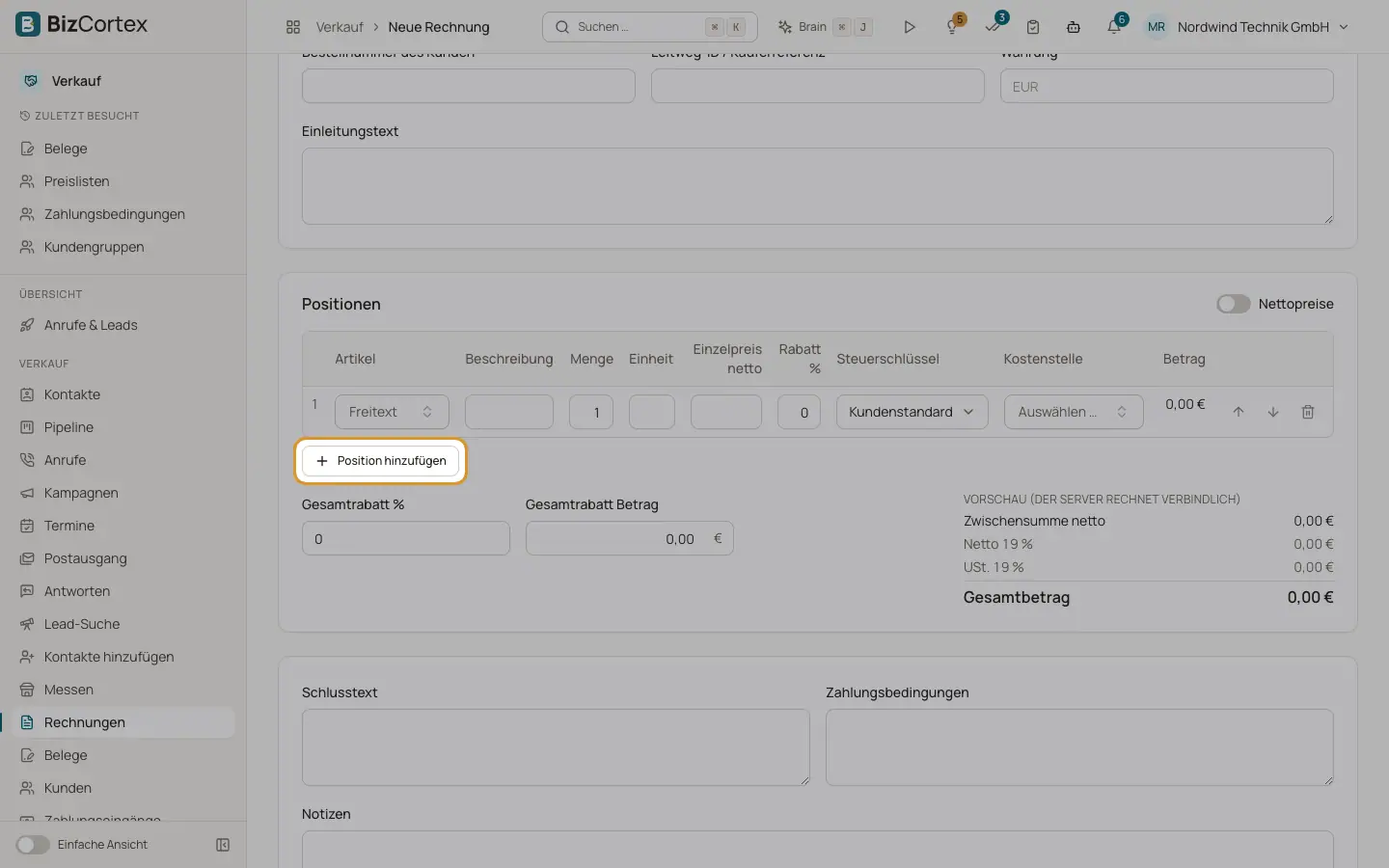Viewport: 1389px width, 868px height.
Task: Open the Artikel Freitext selector
Action: [x=392, y=412]
